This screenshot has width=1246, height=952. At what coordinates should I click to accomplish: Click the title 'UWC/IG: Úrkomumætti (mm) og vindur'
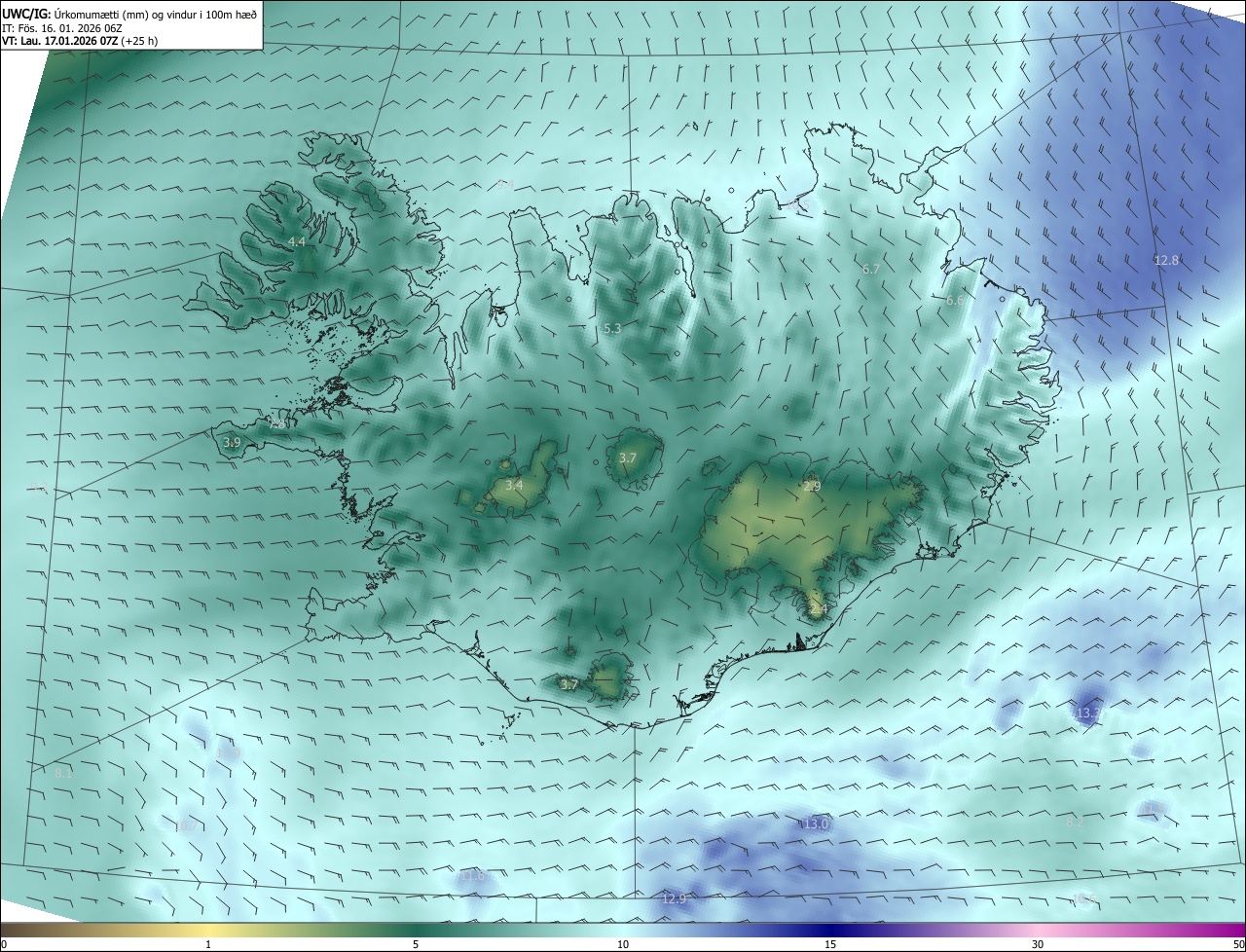(x=129, y=14)
